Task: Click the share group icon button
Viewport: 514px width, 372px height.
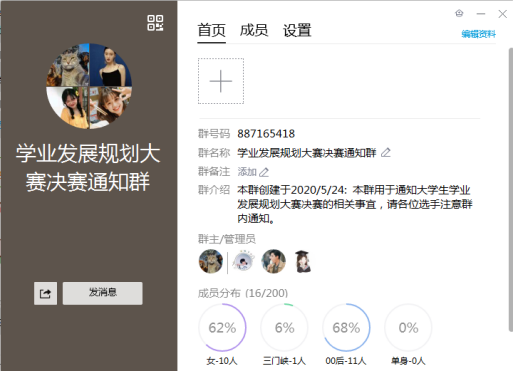Action: pos(45,293)
